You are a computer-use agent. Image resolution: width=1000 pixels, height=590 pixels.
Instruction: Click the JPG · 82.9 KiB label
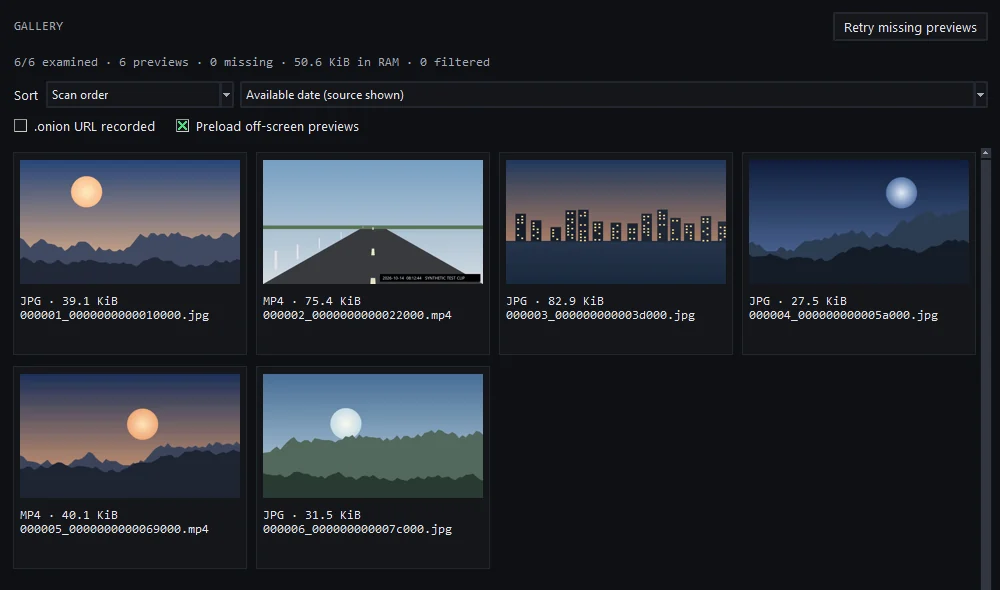click(x=555, y=301)
